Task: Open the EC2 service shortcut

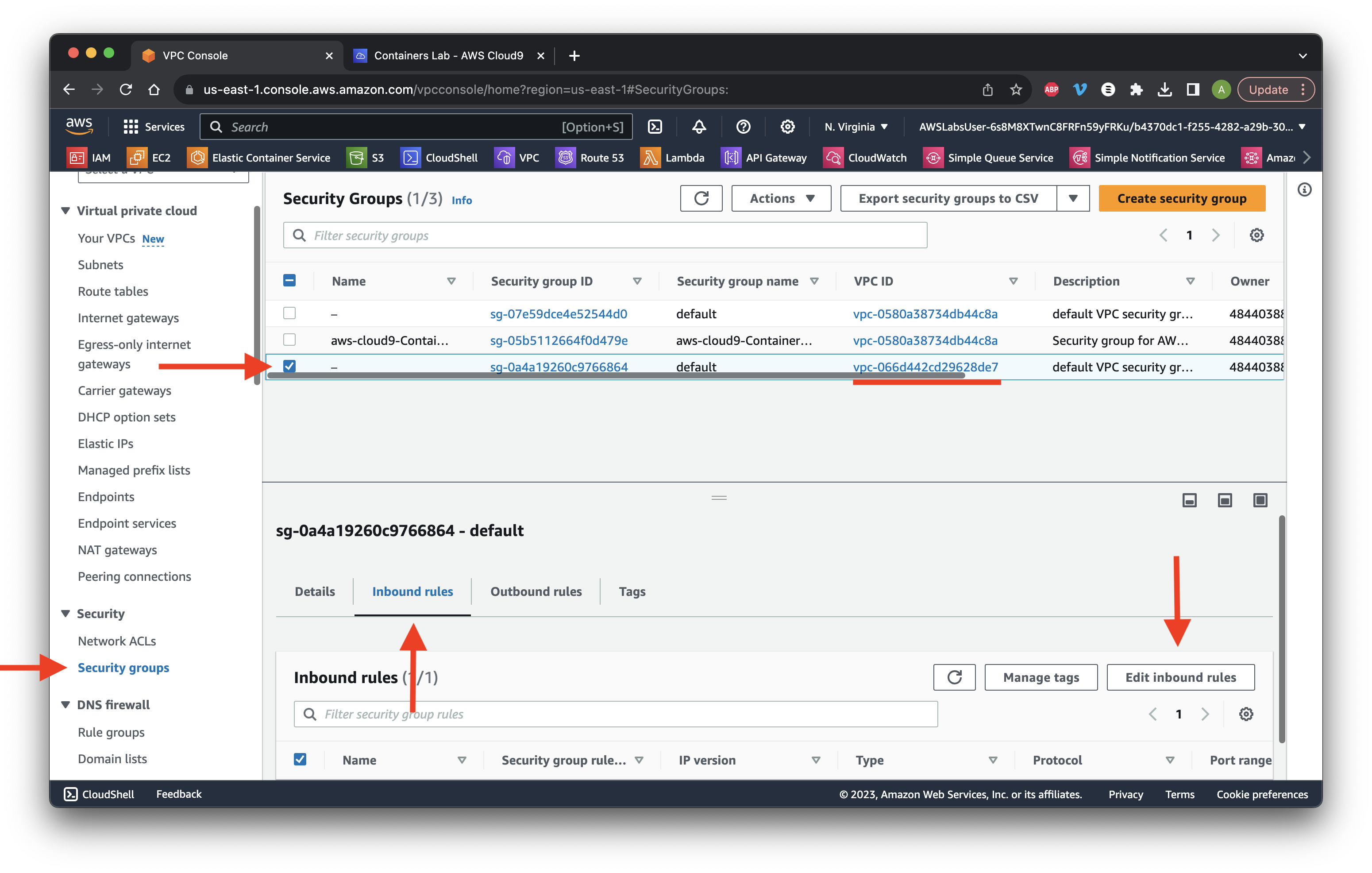Action: (x=149, y=158)
